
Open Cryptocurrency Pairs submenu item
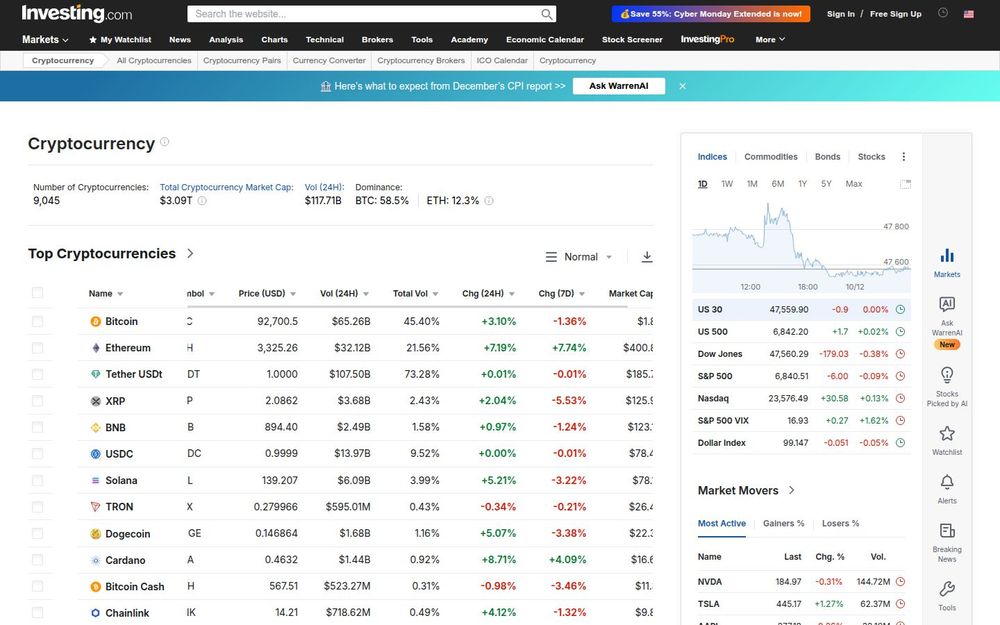click(242, 61)
